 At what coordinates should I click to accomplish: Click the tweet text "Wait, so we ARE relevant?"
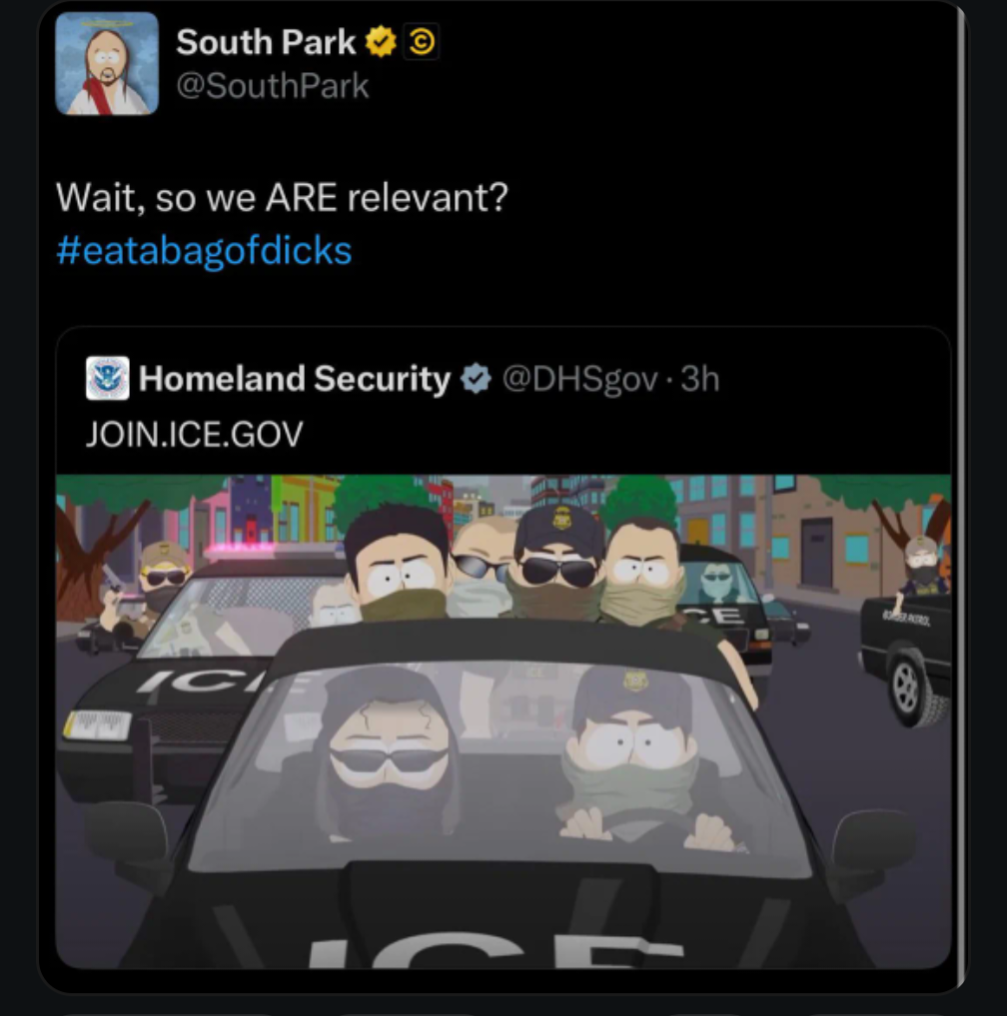[282, 198]
